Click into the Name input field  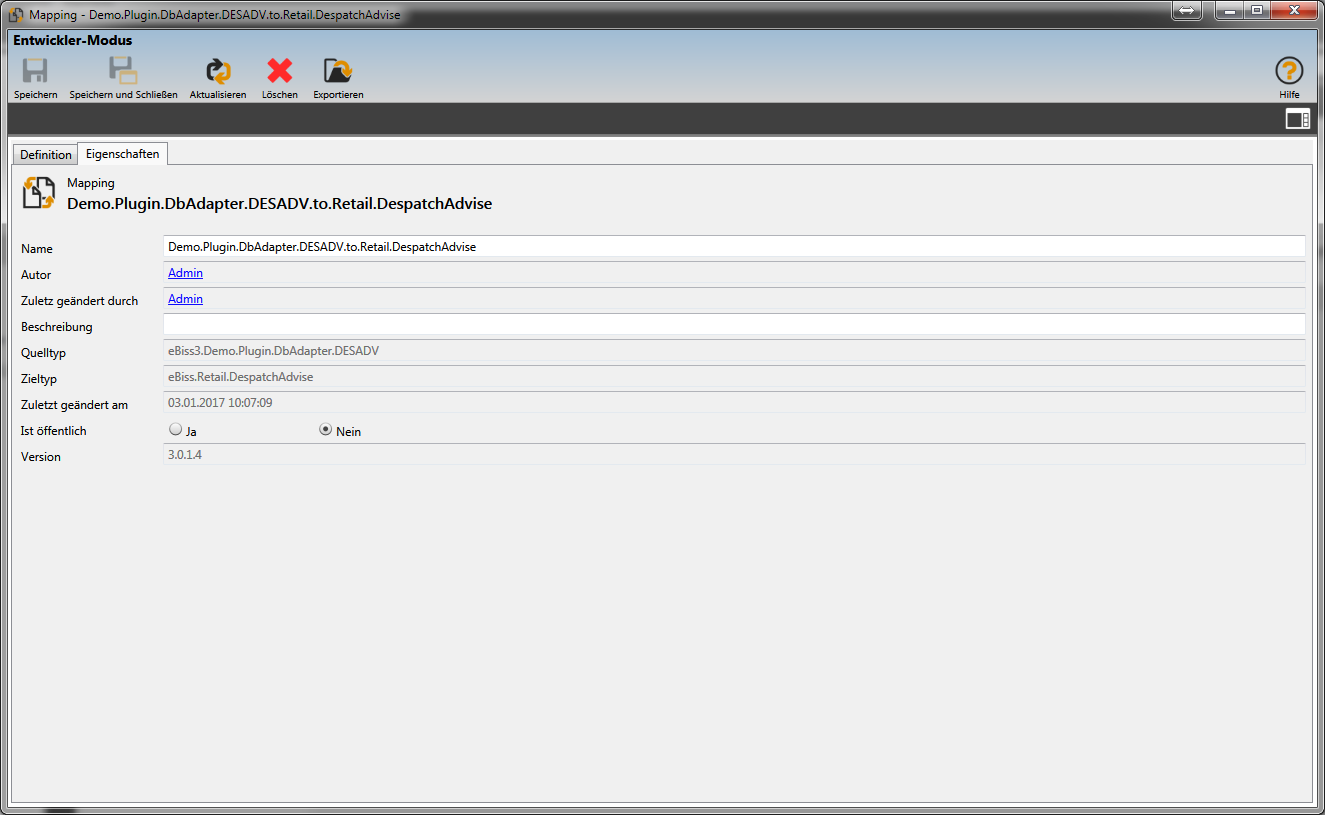733,247
